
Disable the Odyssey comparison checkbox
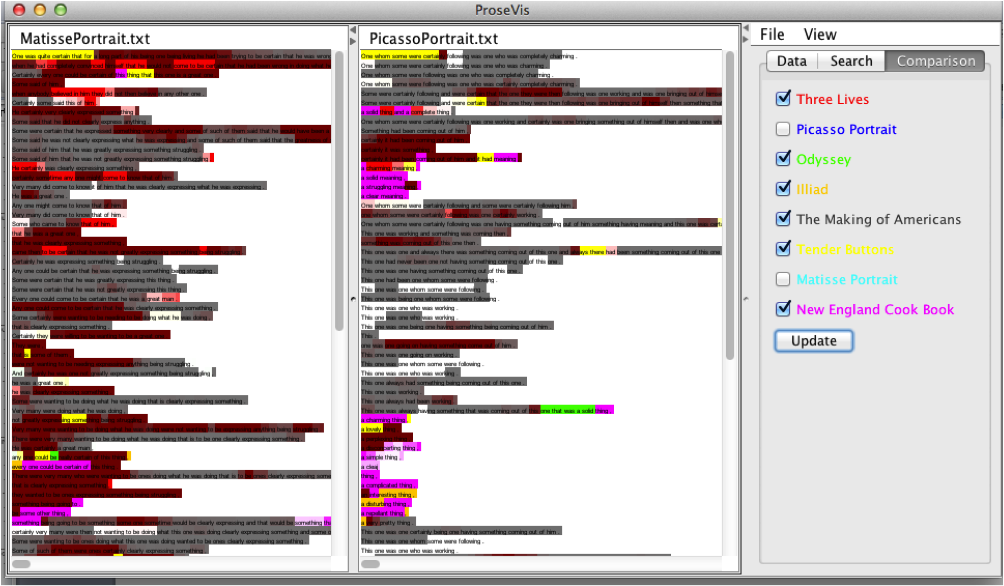tap(782, 159)
